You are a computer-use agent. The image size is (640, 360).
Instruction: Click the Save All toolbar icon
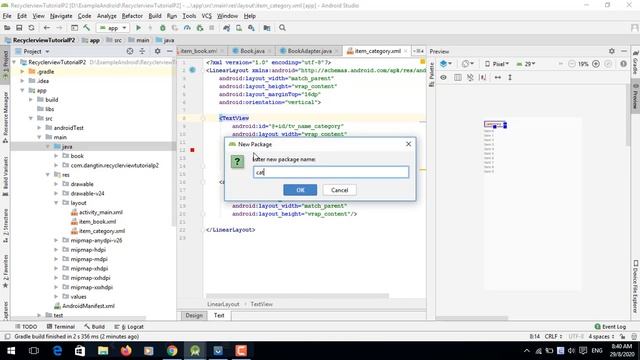pos(19,28)
